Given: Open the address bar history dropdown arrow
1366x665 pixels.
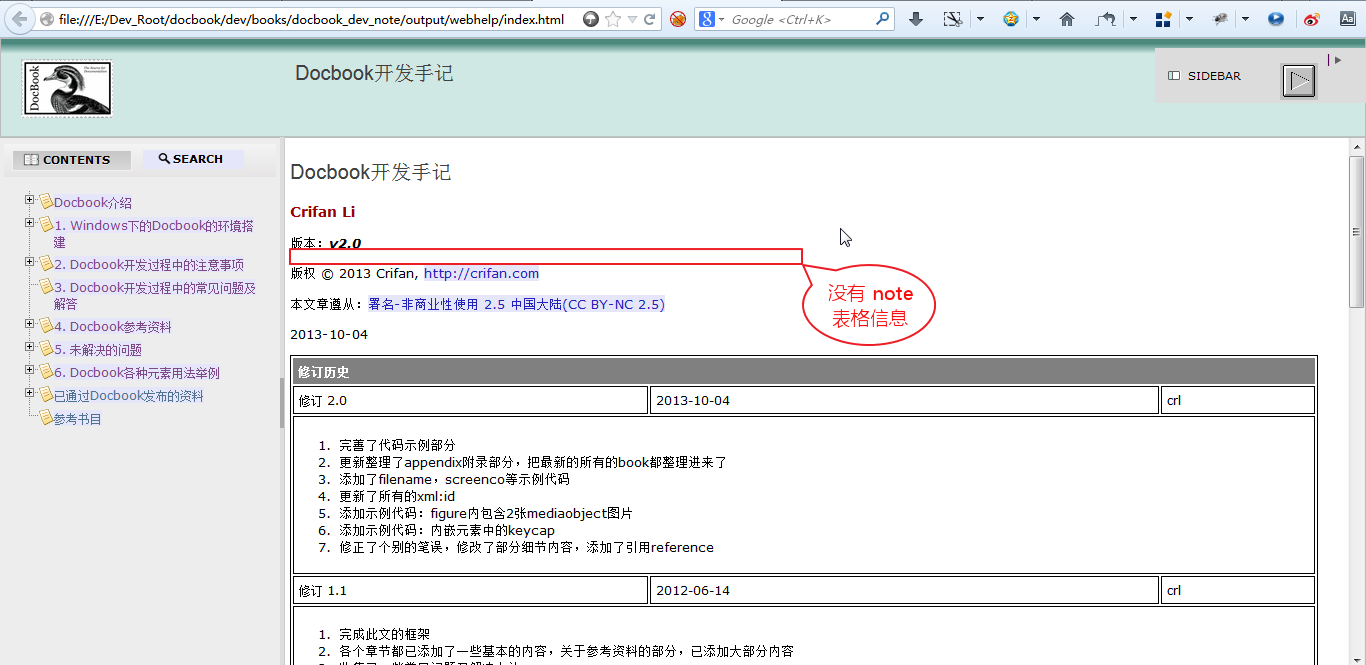Looking at the screenshot, I should 632,19.
